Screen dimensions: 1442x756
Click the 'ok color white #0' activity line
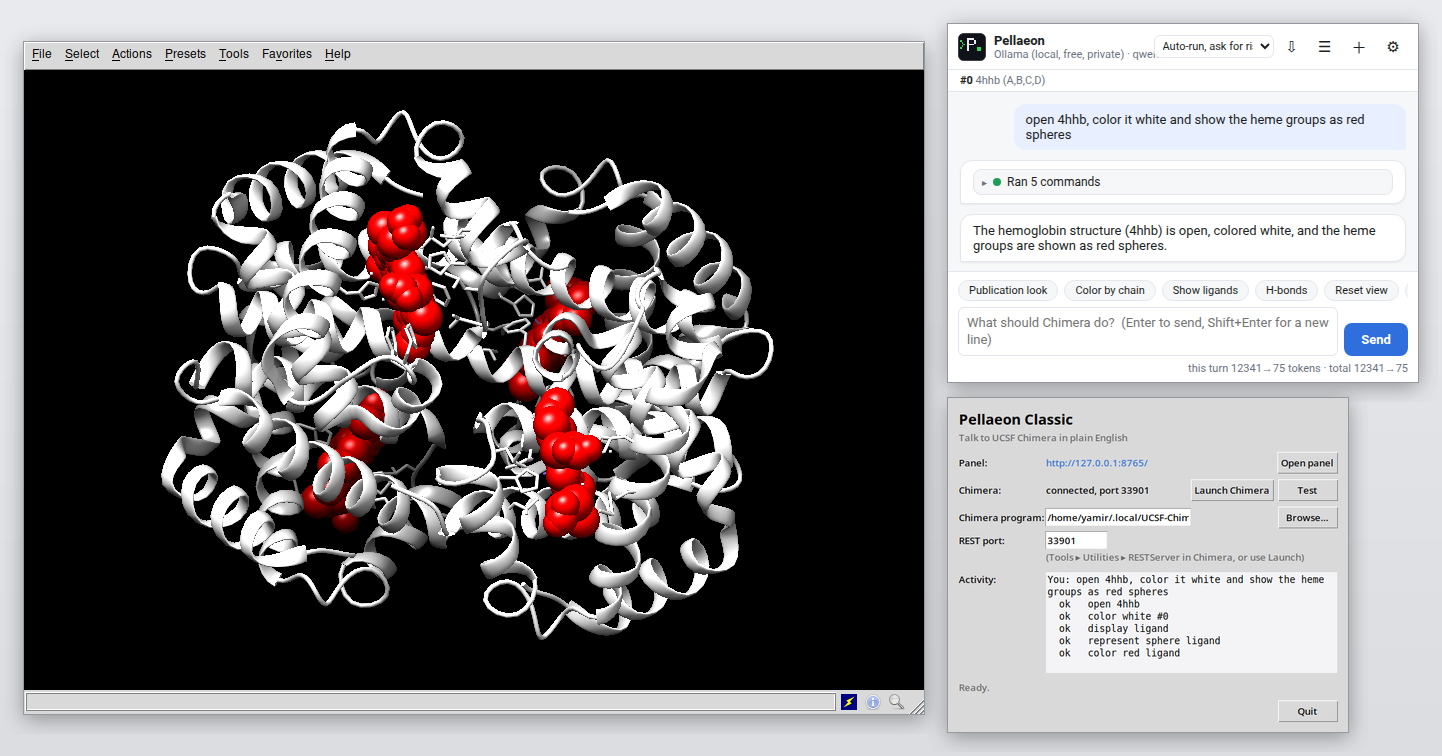[x=1114, y=616]
